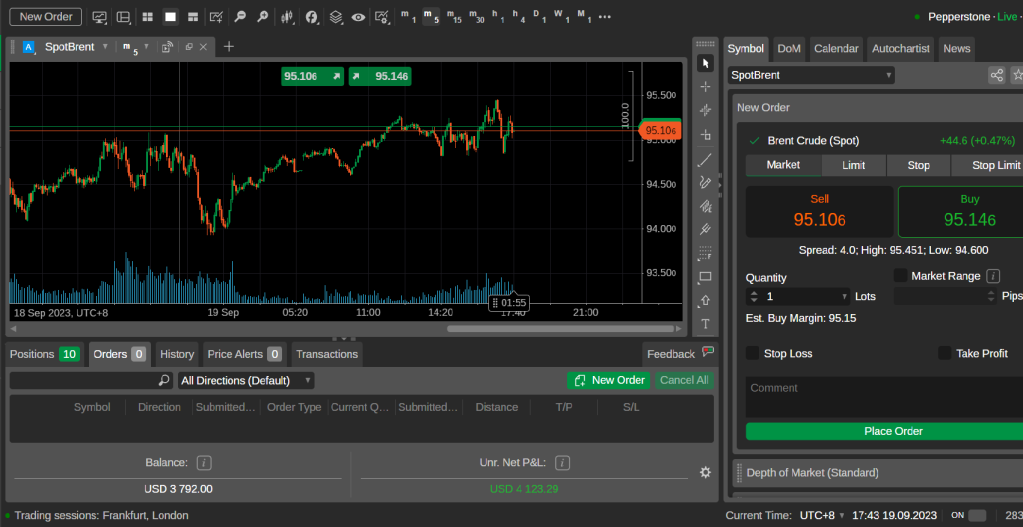Select the single-chart layout icon
Screen dimensions: 1023x527
(170, 17)
